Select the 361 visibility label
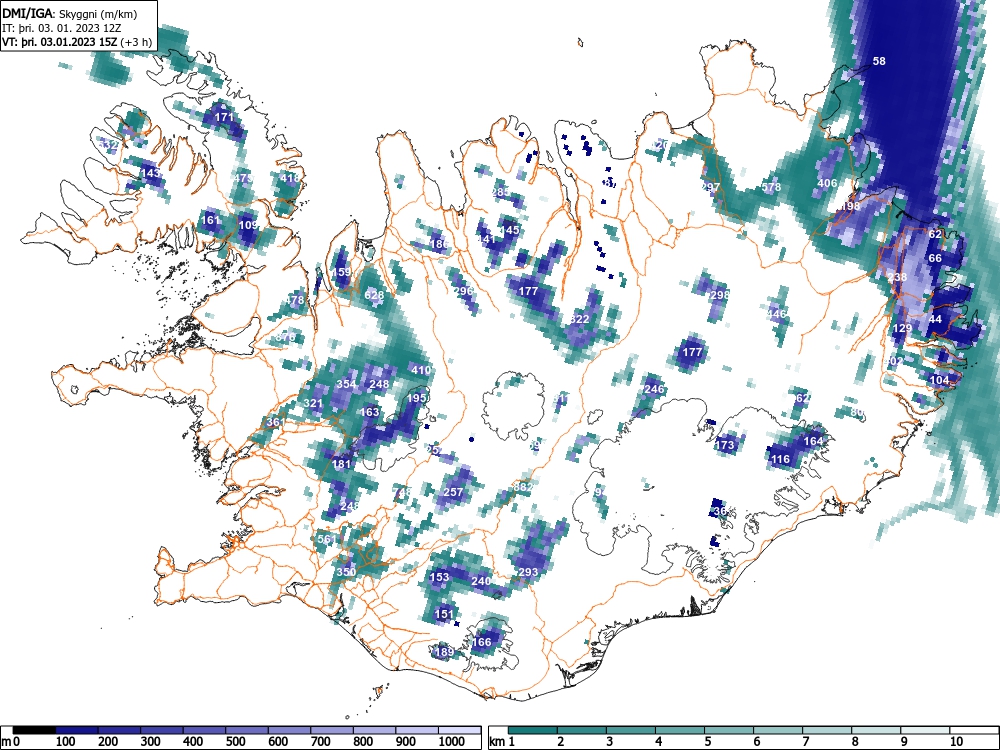 point(276,422)
